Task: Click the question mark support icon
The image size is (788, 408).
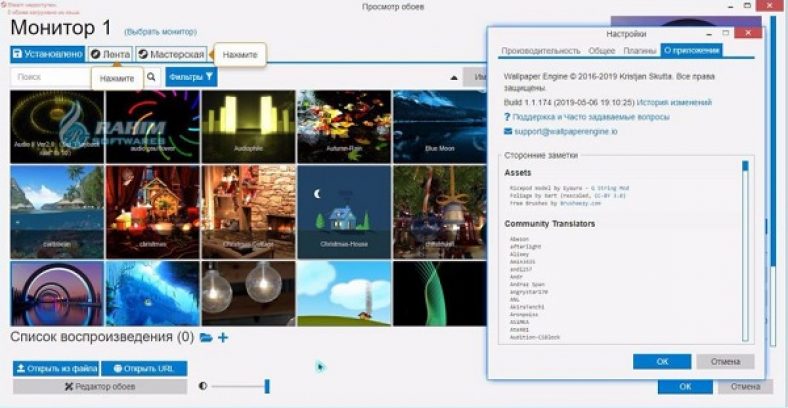Action: pyautogui.click(x=507, y=117)
